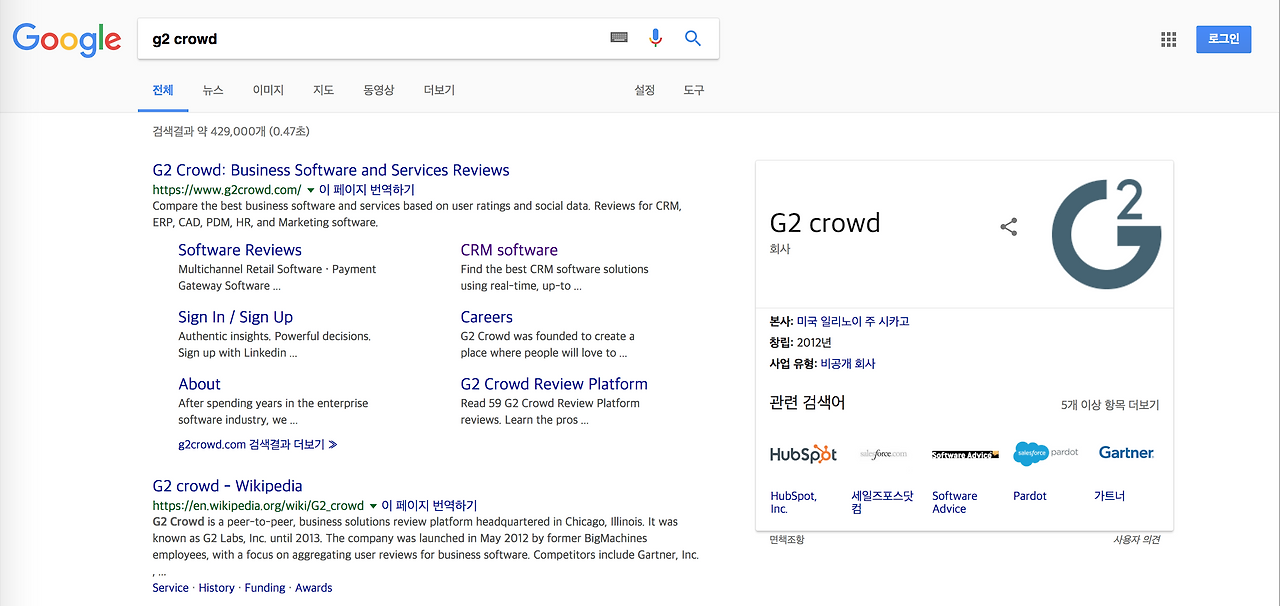1280x606 pixels.
Task: Expand g2crowd.com 검색결과 더보기 link
Action: [258, 444]
